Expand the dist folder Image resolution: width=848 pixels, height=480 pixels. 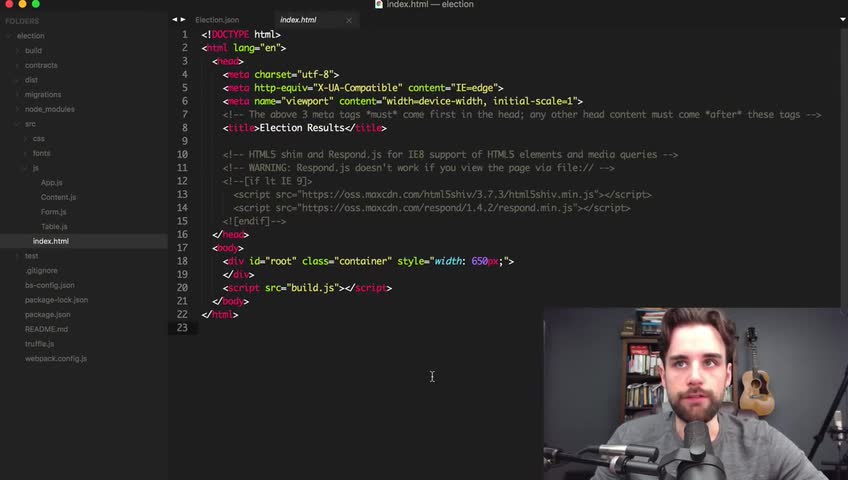[x=17, y=79]
